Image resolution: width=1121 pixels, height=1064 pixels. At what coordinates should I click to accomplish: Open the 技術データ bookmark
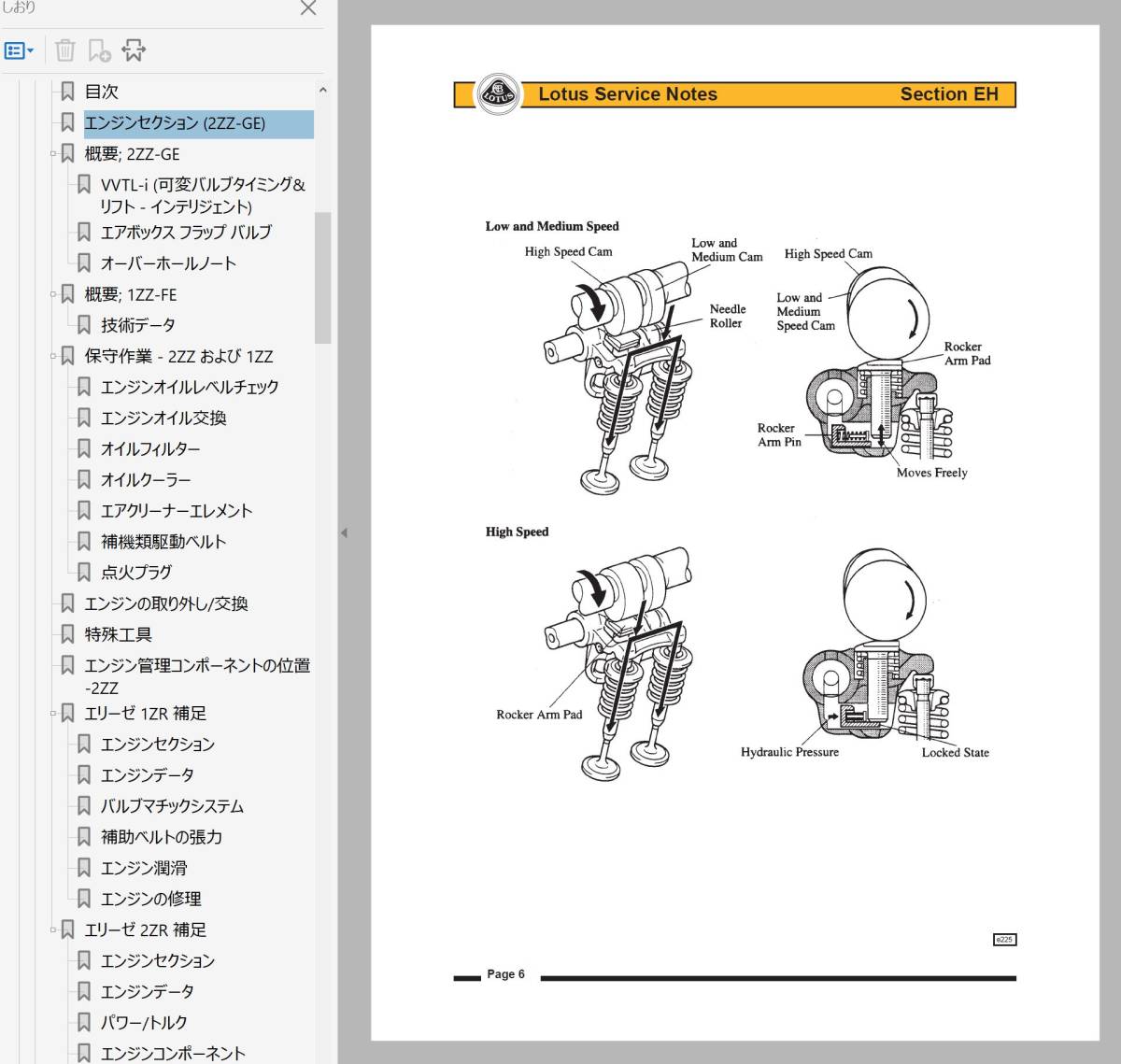(137, 325)
